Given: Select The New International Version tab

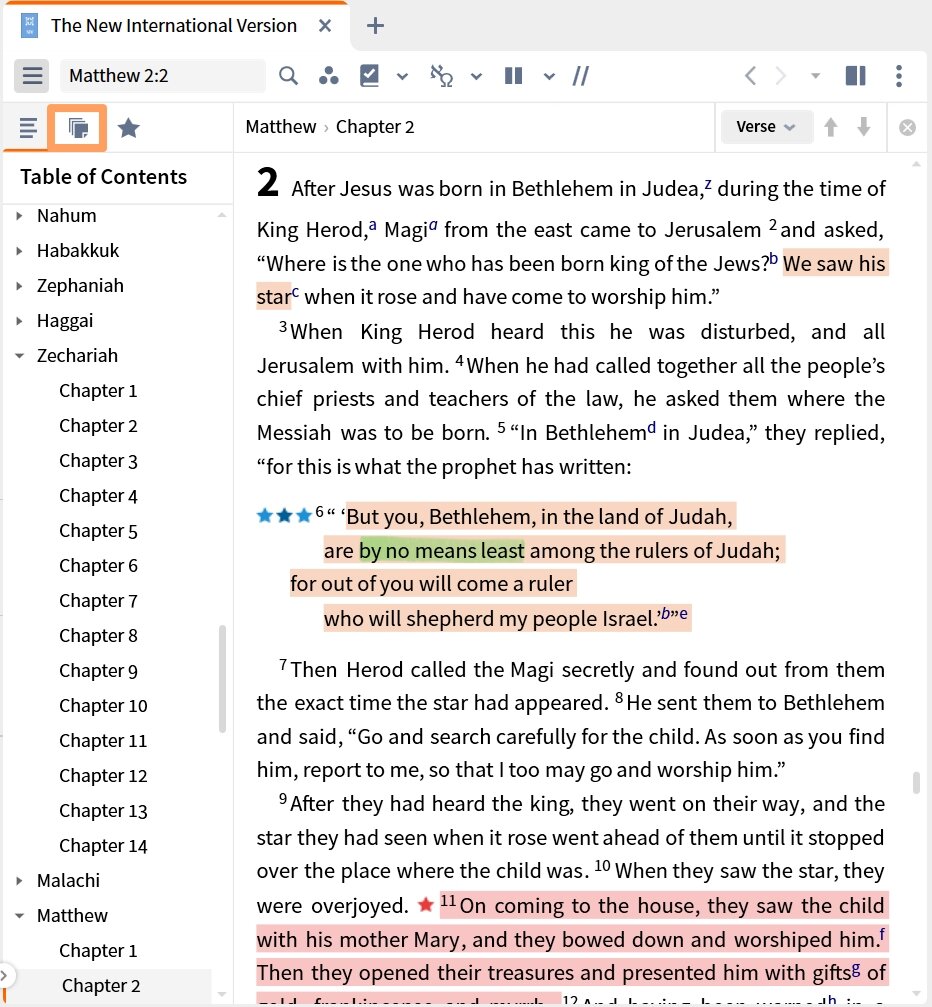Looking at the screenshot, I should pyautogui.click(x=173, y=26).
